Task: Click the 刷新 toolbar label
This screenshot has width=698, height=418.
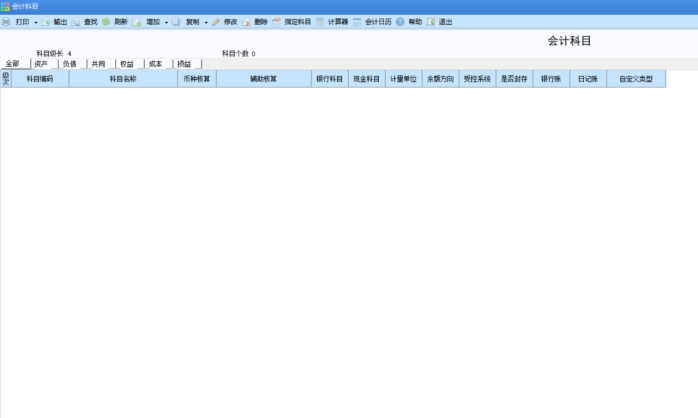Action: pos(121,22)
